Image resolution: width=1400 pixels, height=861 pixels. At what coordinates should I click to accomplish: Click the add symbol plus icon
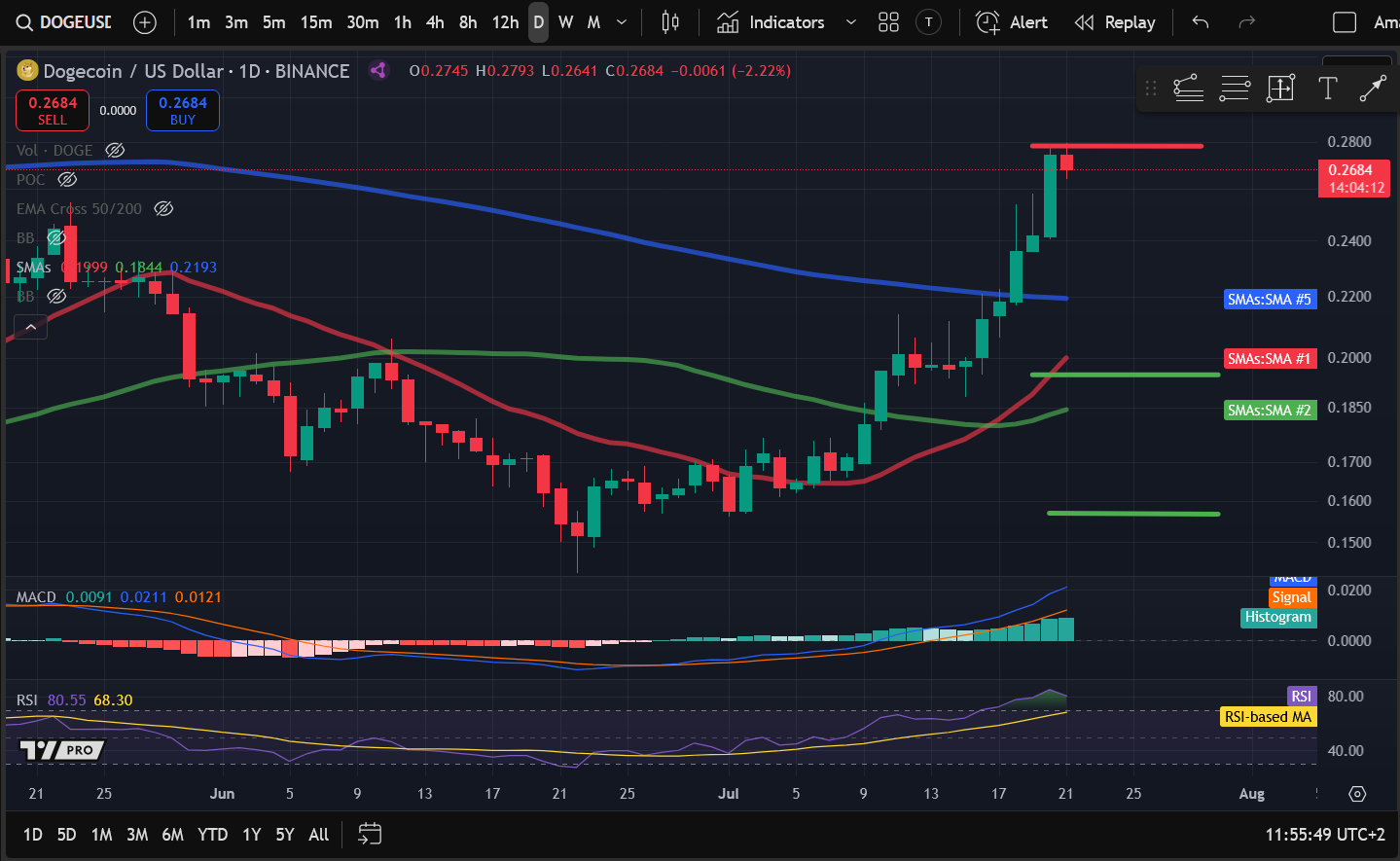click(144, 22)
